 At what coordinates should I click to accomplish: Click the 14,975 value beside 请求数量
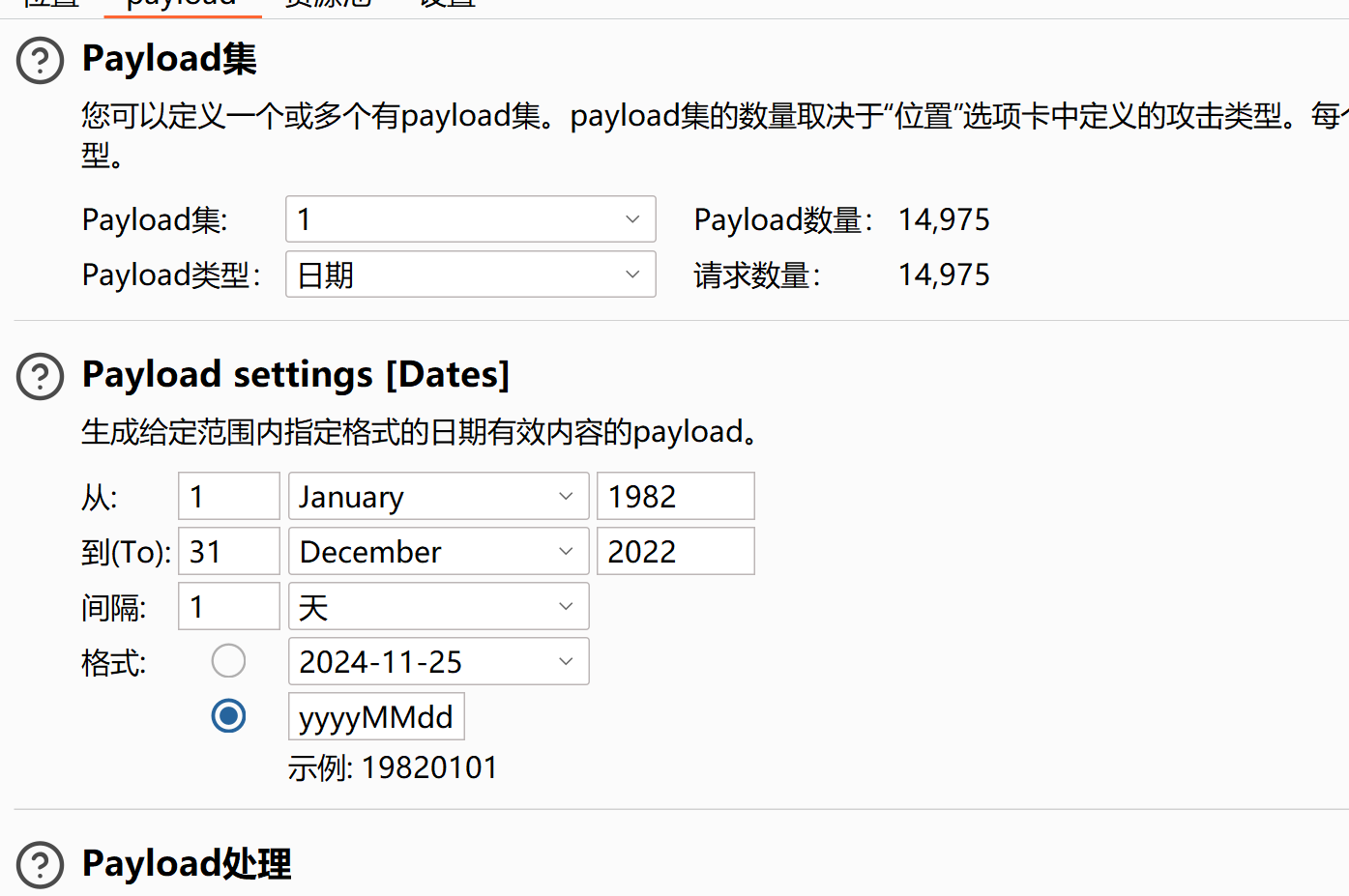pyautogui.click(x=944, y=275)
